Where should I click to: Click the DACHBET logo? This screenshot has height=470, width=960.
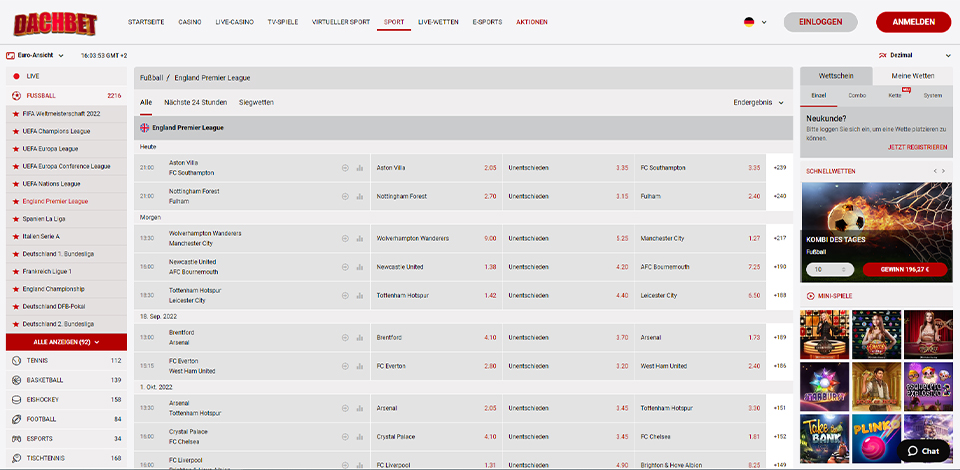(55, 23)
